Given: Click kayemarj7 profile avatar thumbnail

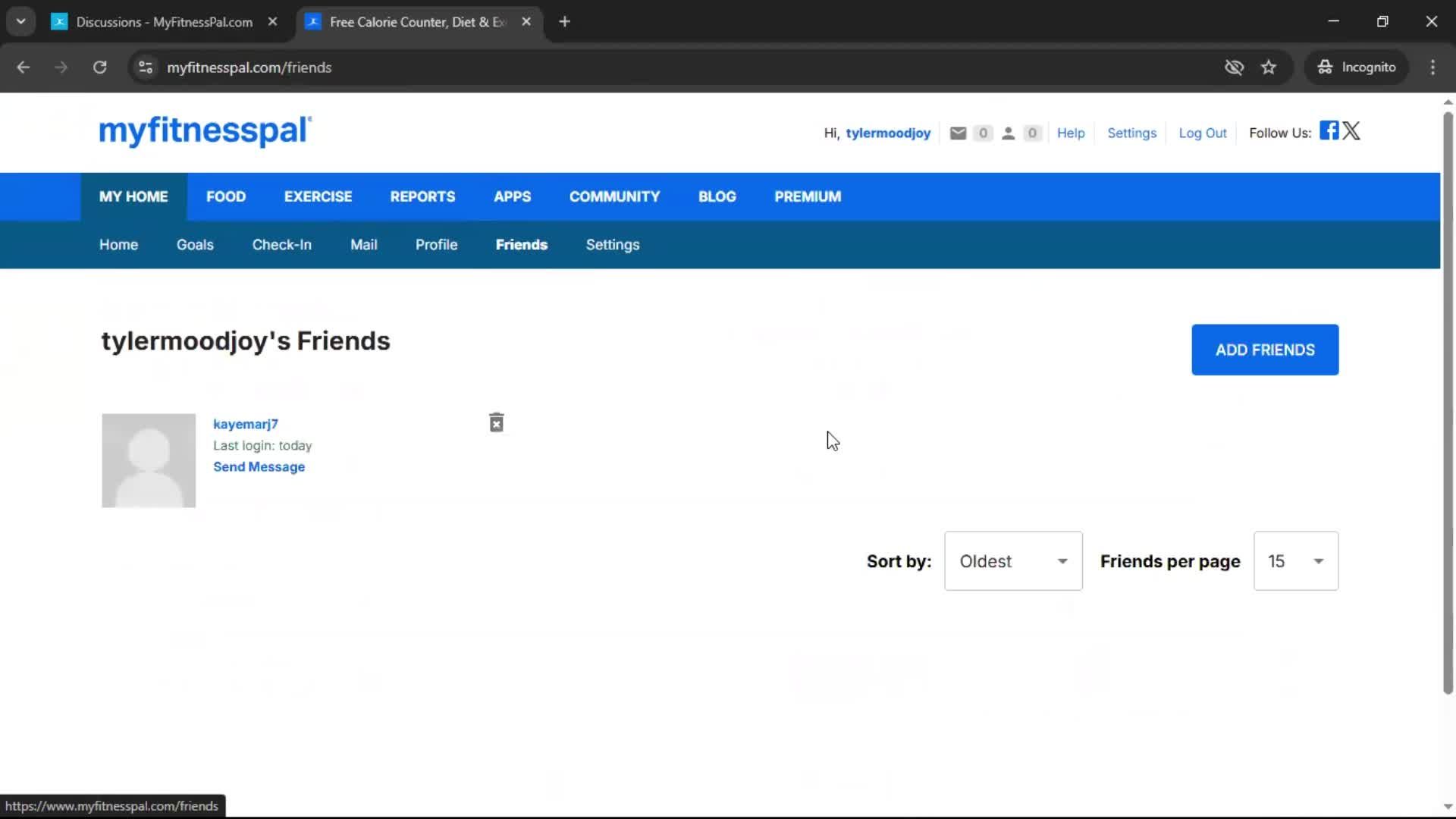Looking at the screenshot, I should pyautogui.click(x=149, y=460).
